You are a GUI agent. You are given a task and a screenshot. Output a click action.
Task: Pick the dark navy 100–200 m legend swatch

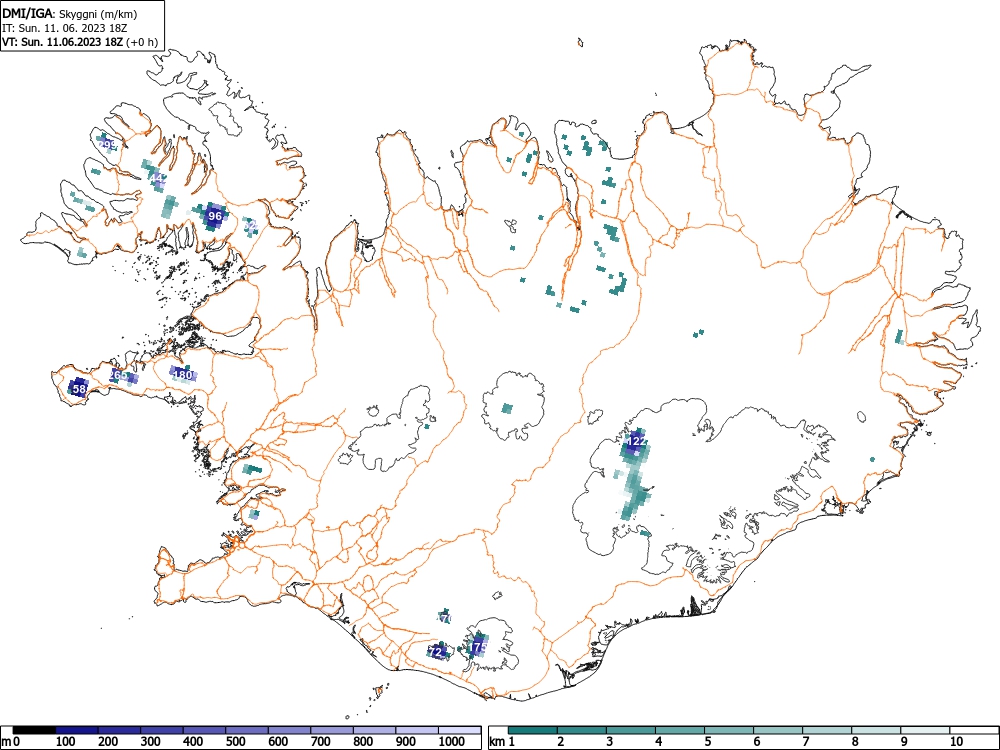[77, 730]
